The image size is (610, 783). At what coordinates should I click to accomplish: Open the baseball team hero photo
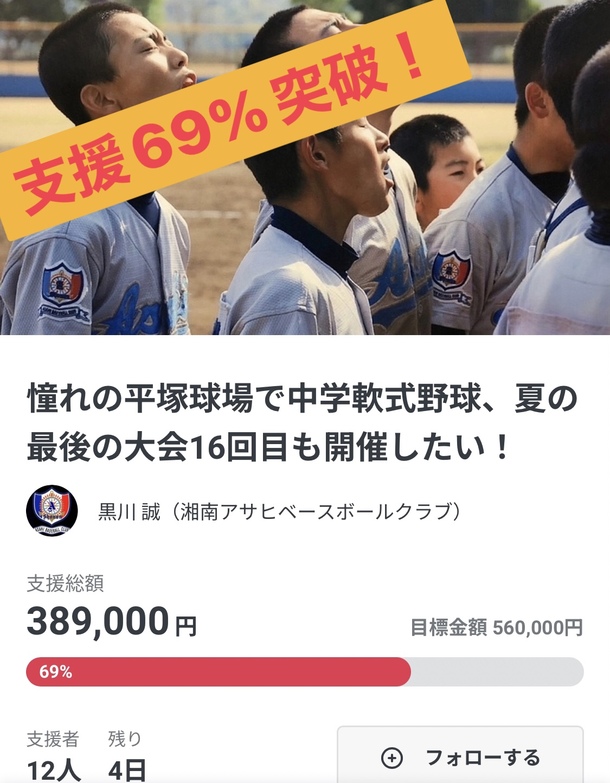click(x=305, y=167)
